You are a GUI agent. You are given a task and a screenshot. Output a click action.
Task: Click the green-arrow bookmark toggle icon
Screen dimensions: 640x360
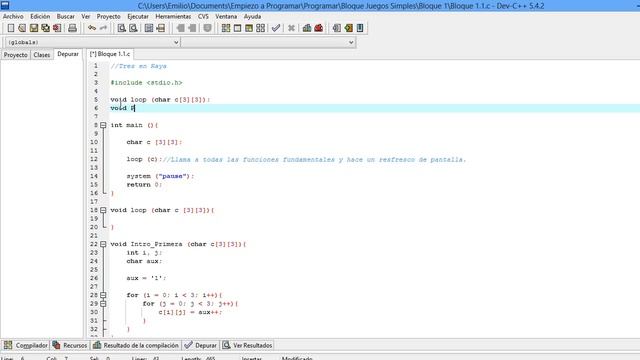[348, 28]
